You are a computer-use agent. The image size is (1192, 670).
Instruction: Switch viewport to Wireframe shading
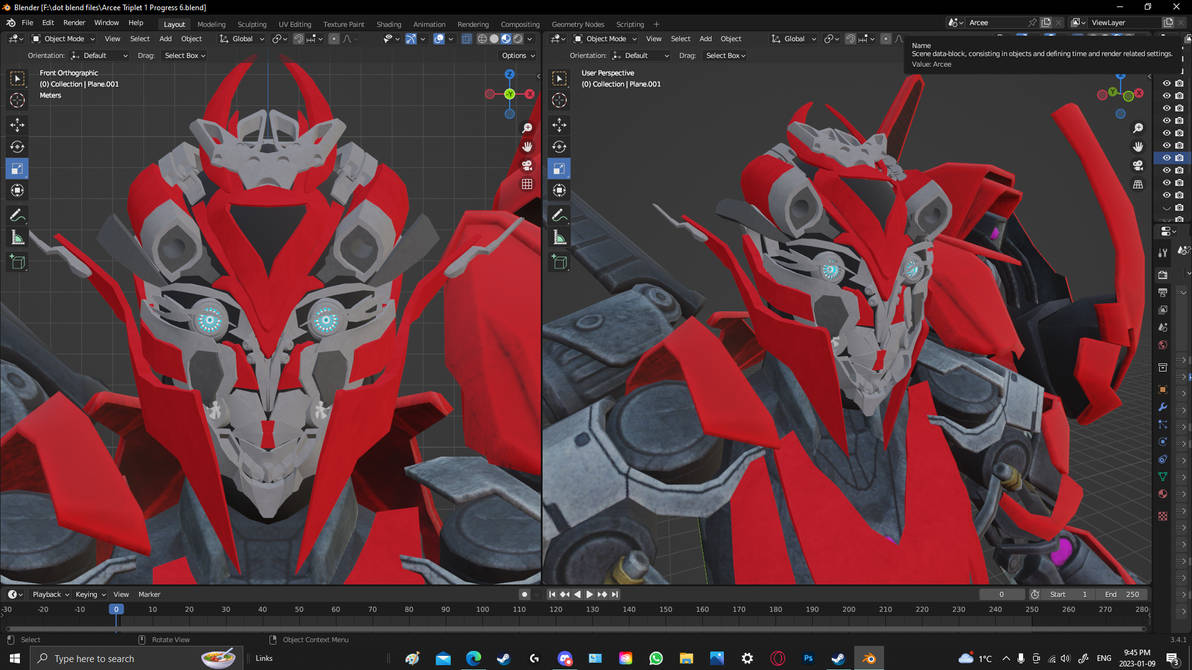(x=481, y=38)
